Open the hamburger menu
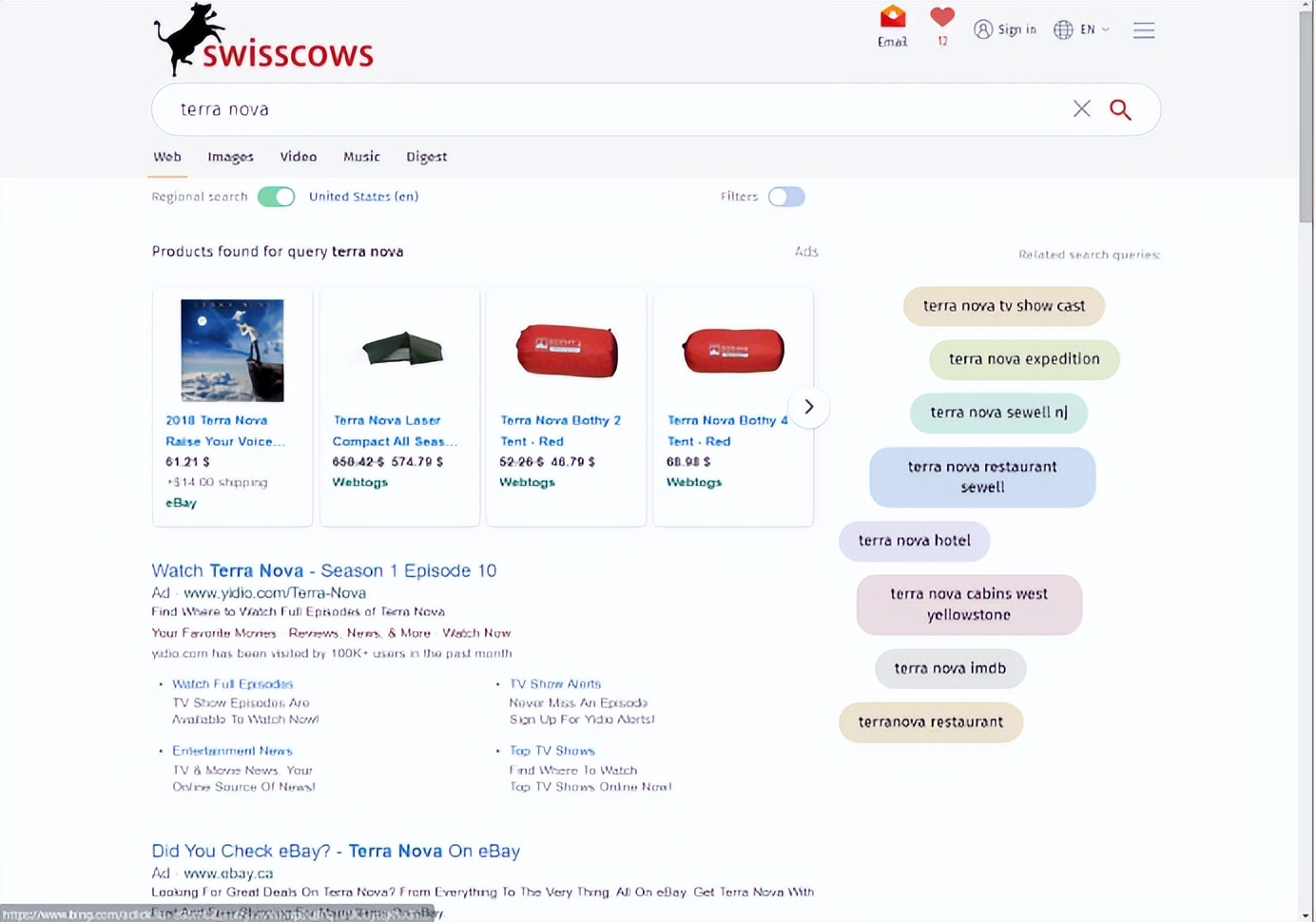Screen dimensions: 1316x922 tap(1144, 30)
